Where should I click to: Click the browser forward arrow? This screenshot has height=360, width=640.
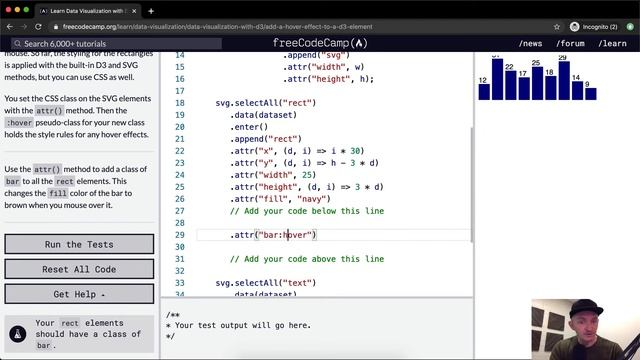24,27
